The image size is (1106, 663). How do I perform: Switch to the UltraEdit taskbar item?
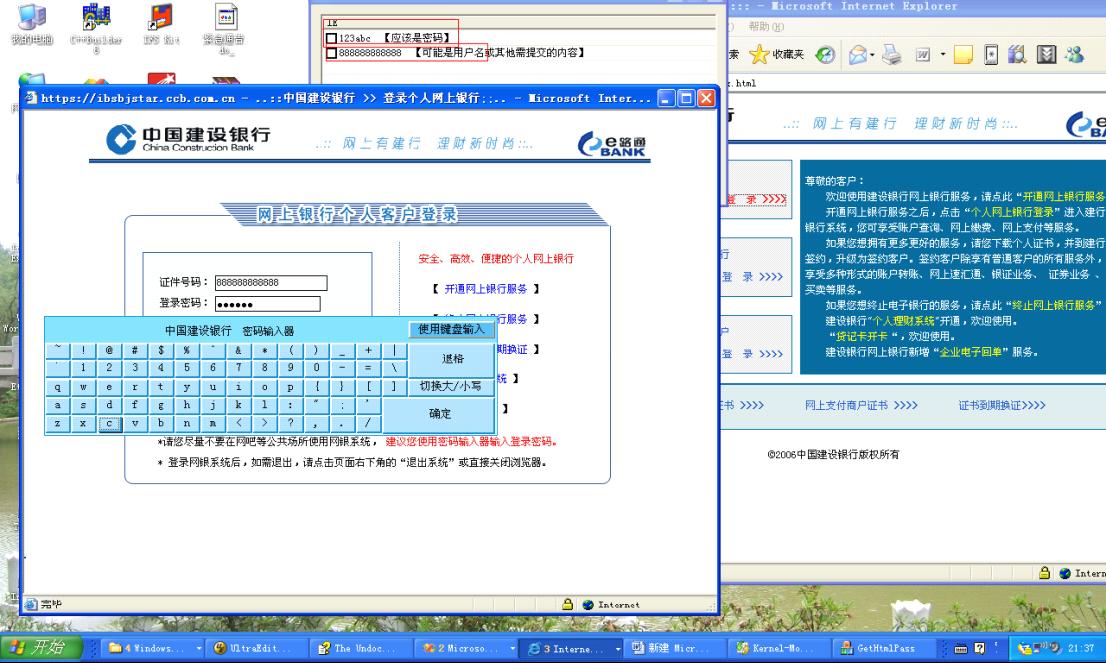click(250, 649)
